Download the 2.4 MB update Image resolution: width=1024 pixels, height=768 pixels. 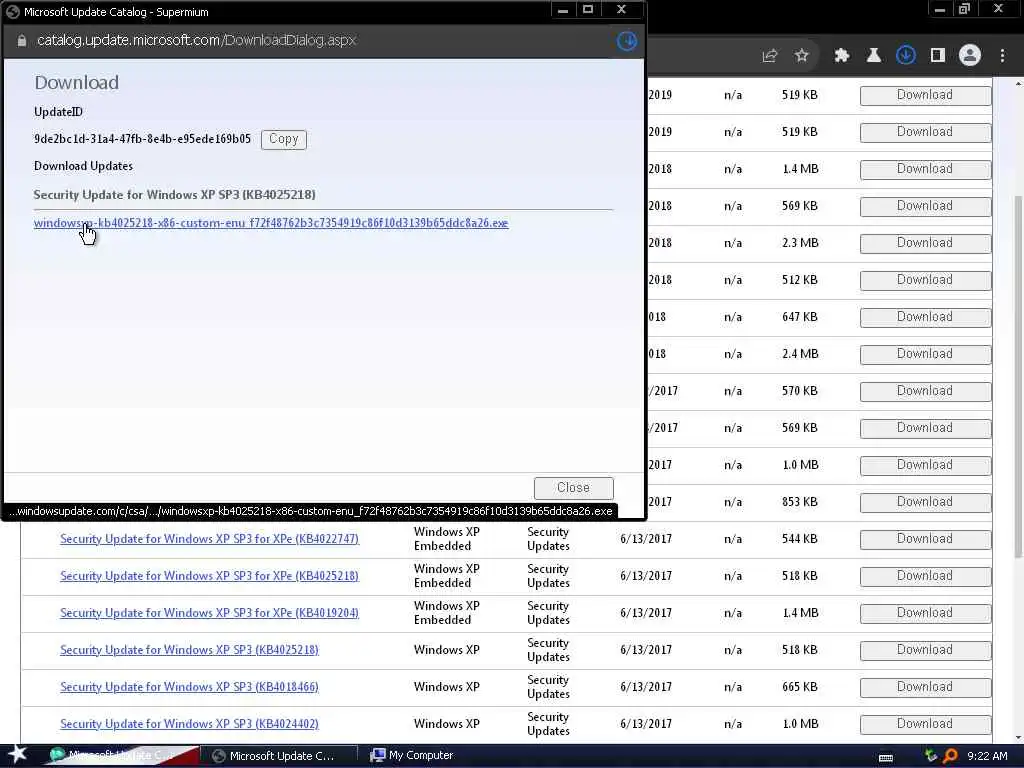tap(925, 354)
